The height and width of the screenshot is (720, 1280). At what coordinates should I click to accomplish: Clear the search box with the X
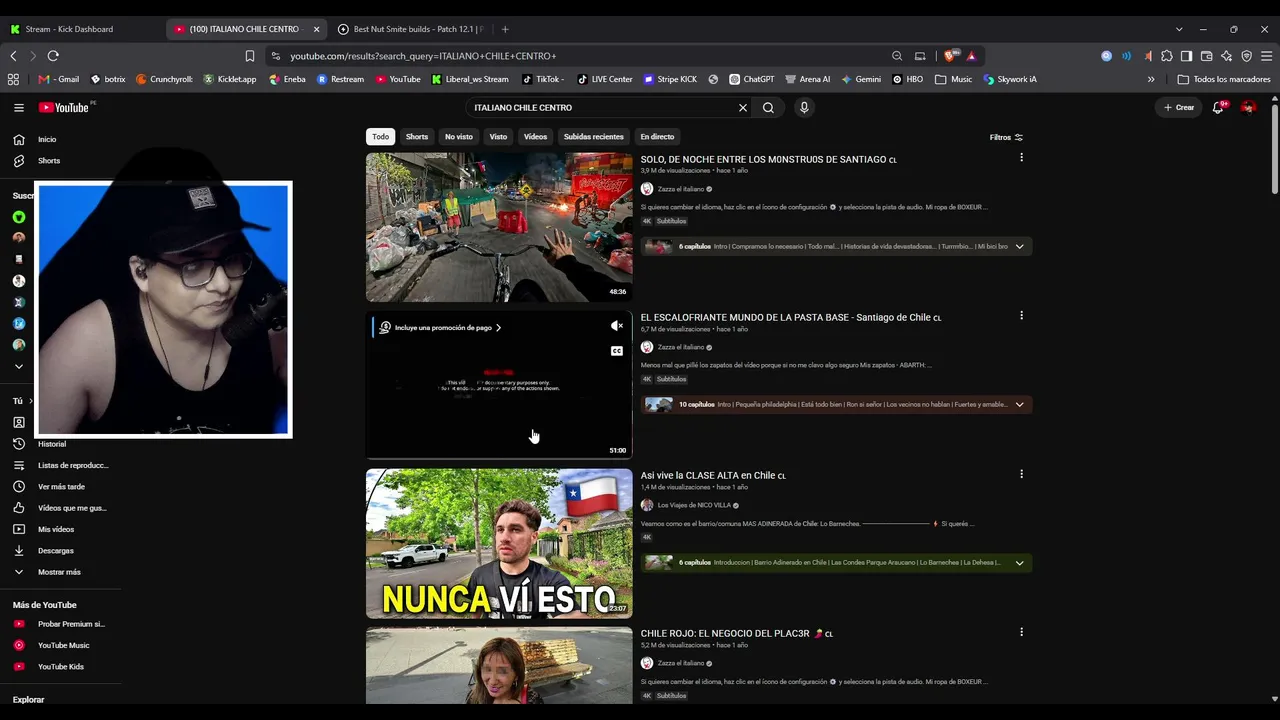point(743,107)
